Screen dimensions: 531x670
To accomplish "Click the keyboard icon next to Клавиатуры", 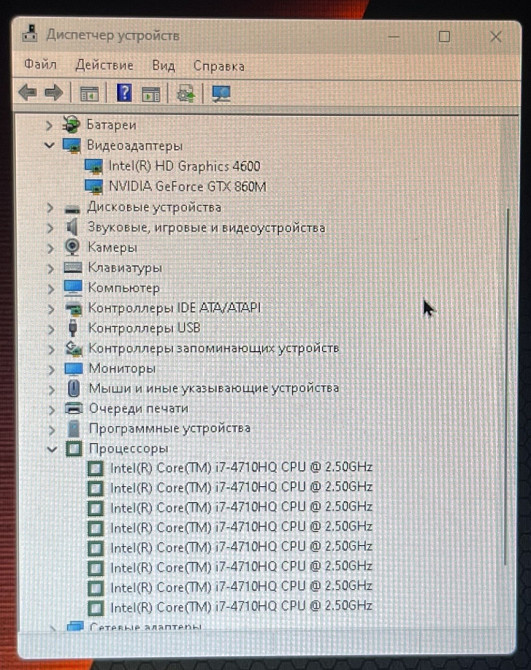I will click(x=73, y=268).
